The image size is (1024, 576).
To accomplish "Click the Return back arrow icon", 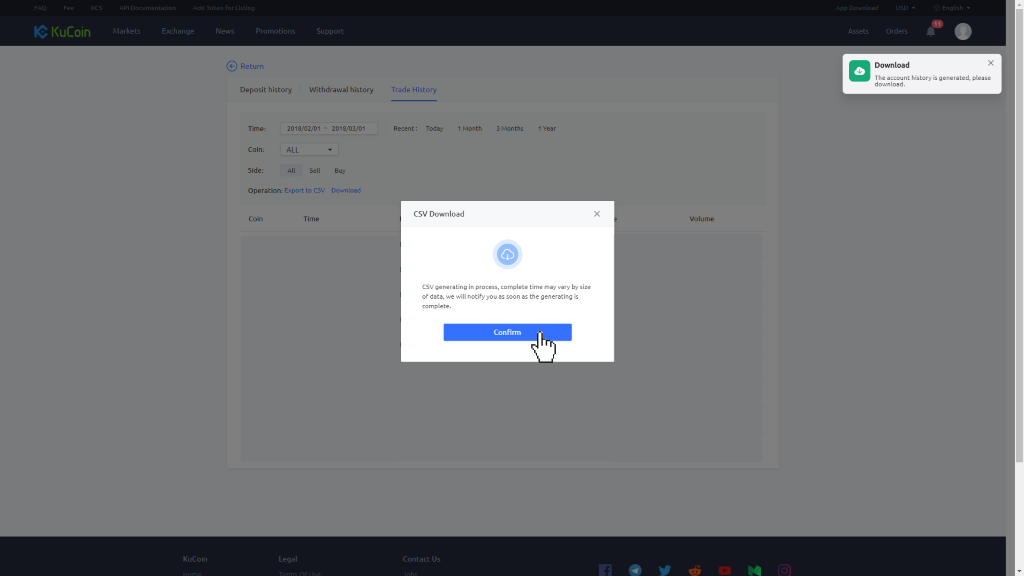I will coord(232,66).
